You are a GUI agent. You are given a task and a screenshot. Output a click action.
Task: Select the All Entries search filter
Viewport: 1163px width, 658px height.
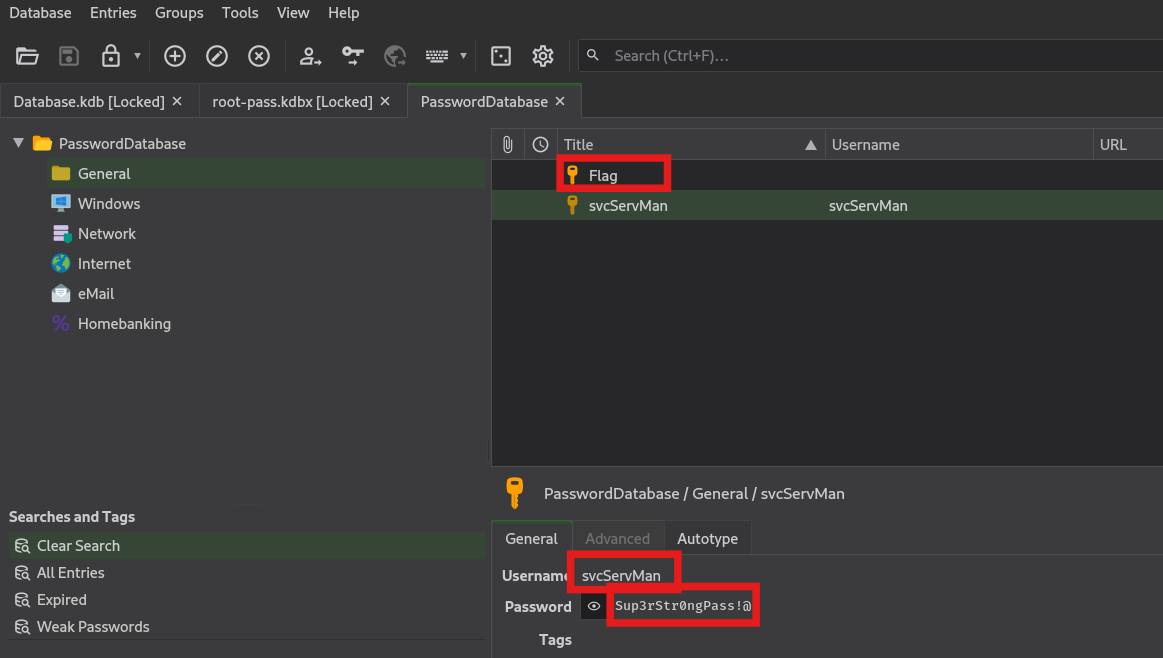tap(70, 573)
